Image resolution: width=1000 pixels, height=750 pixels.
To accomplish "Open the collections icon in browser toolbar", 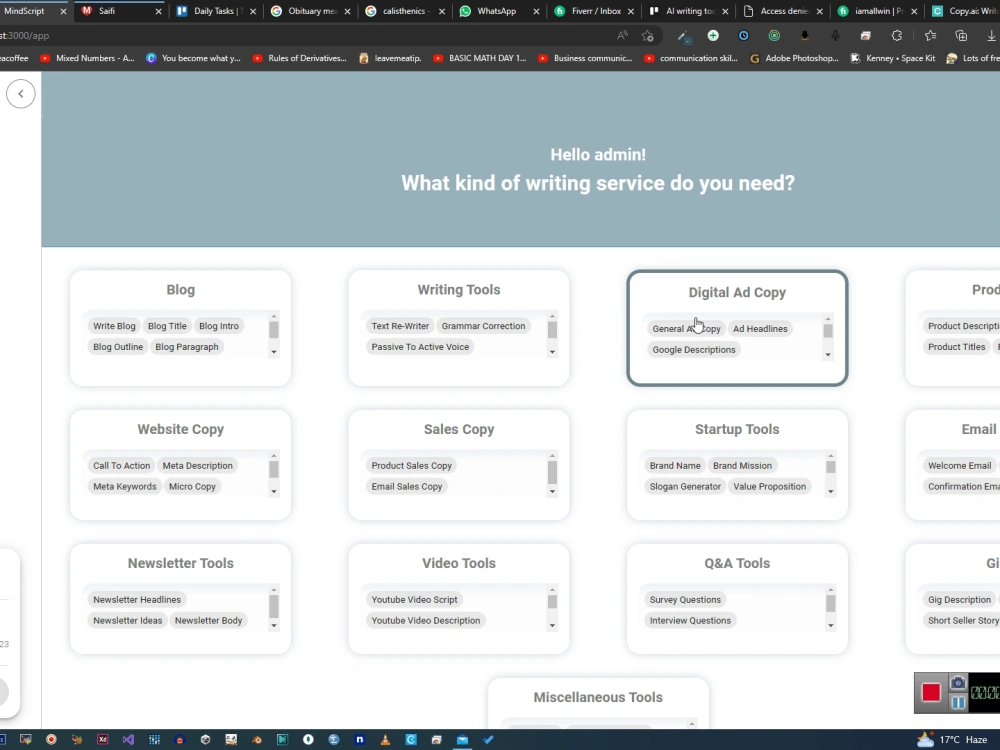I will [x=961, y=36].
